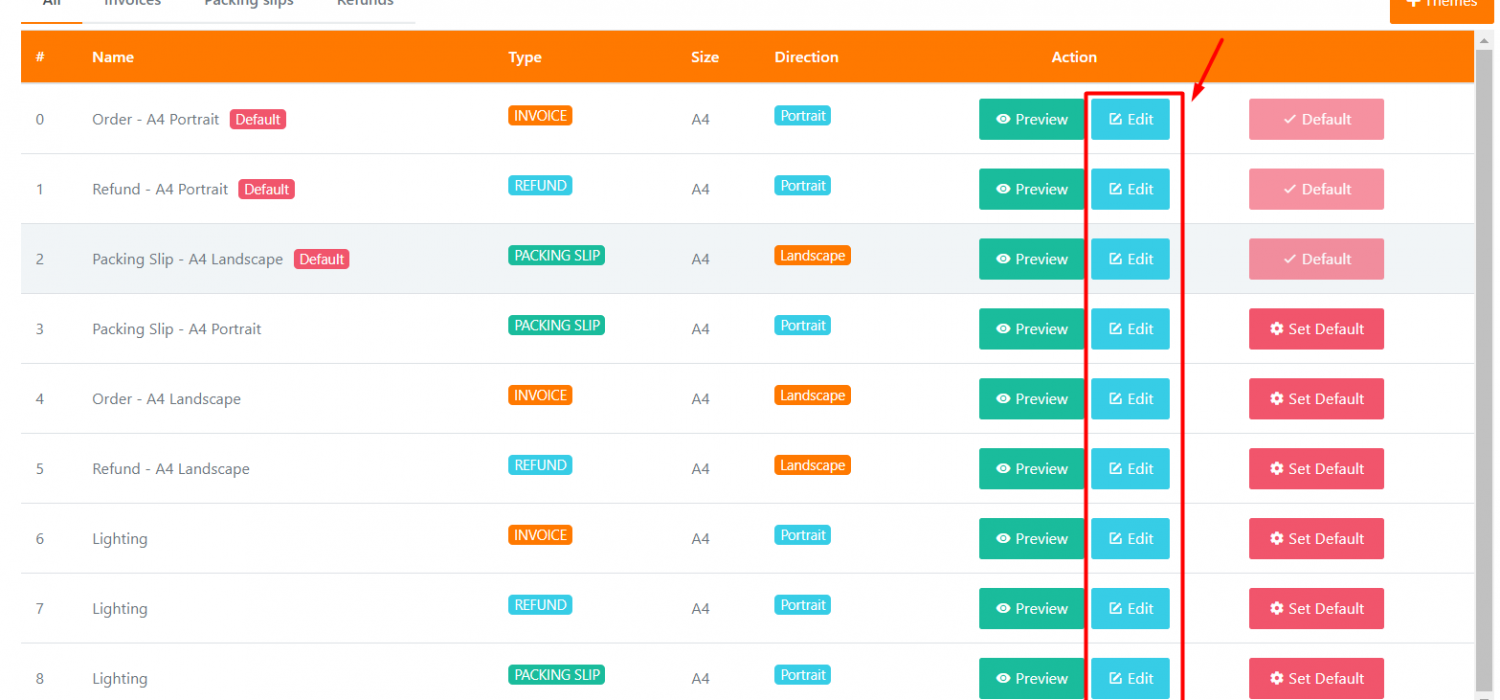Click checkmark icon on Order - A4 Portrait Default button
Viewport: 1500px width, 700px height.
coord(1290,119)
